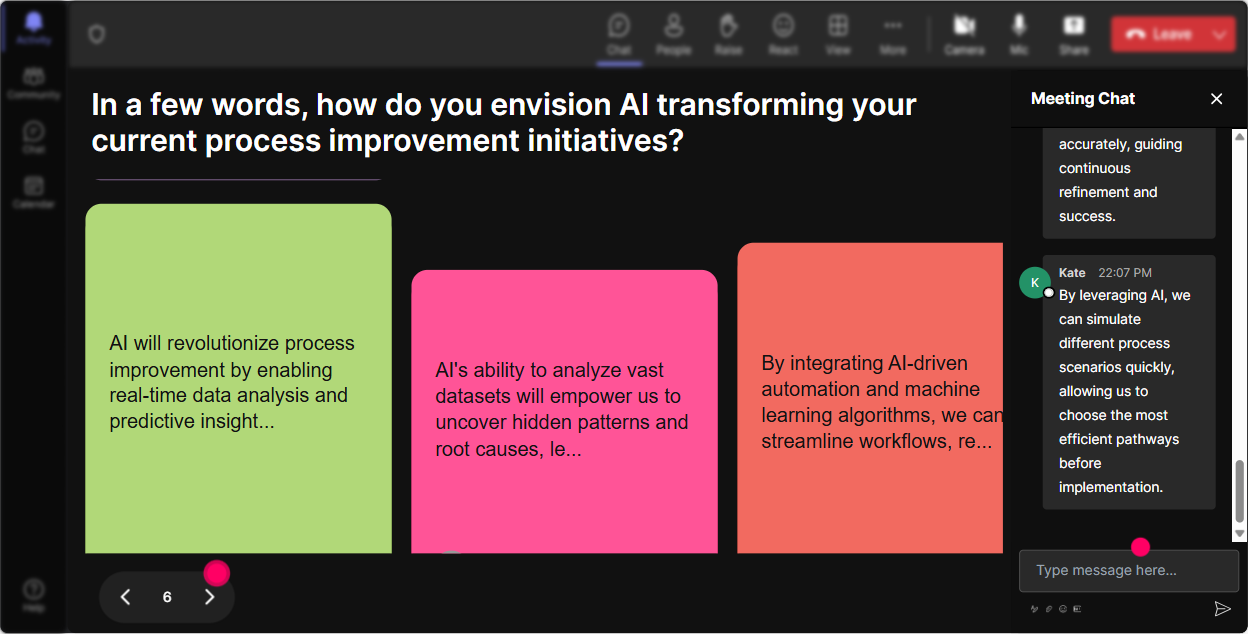This screenshot has width=1248, height=634.
Task: Click the shield security icon in header
Action: [96, 35]
